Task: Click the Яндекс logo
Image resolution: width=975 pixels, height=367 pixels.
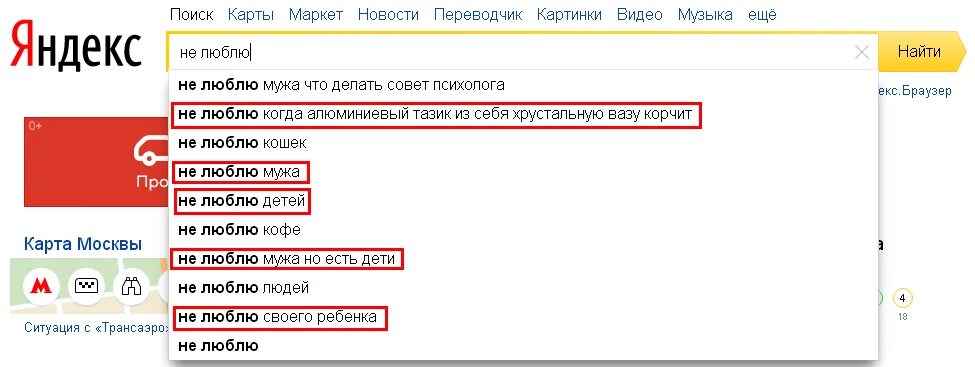Action: [76, 44]
